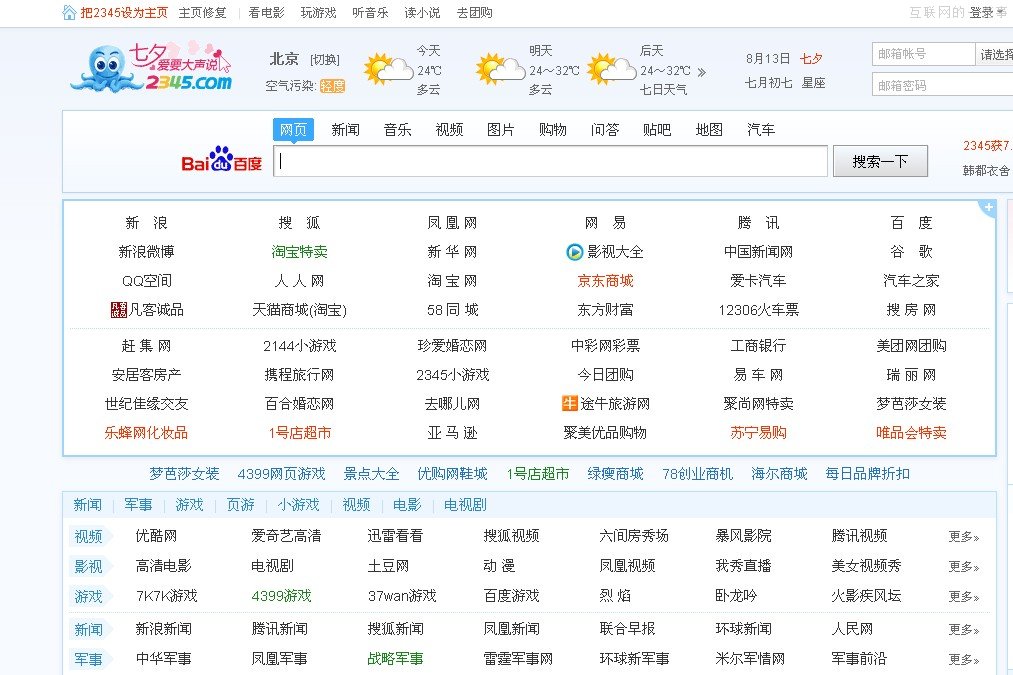Viewport: 1013px width, 675px height.
Task: Open the 战略军事 link
Action: [x=395, y=659]
